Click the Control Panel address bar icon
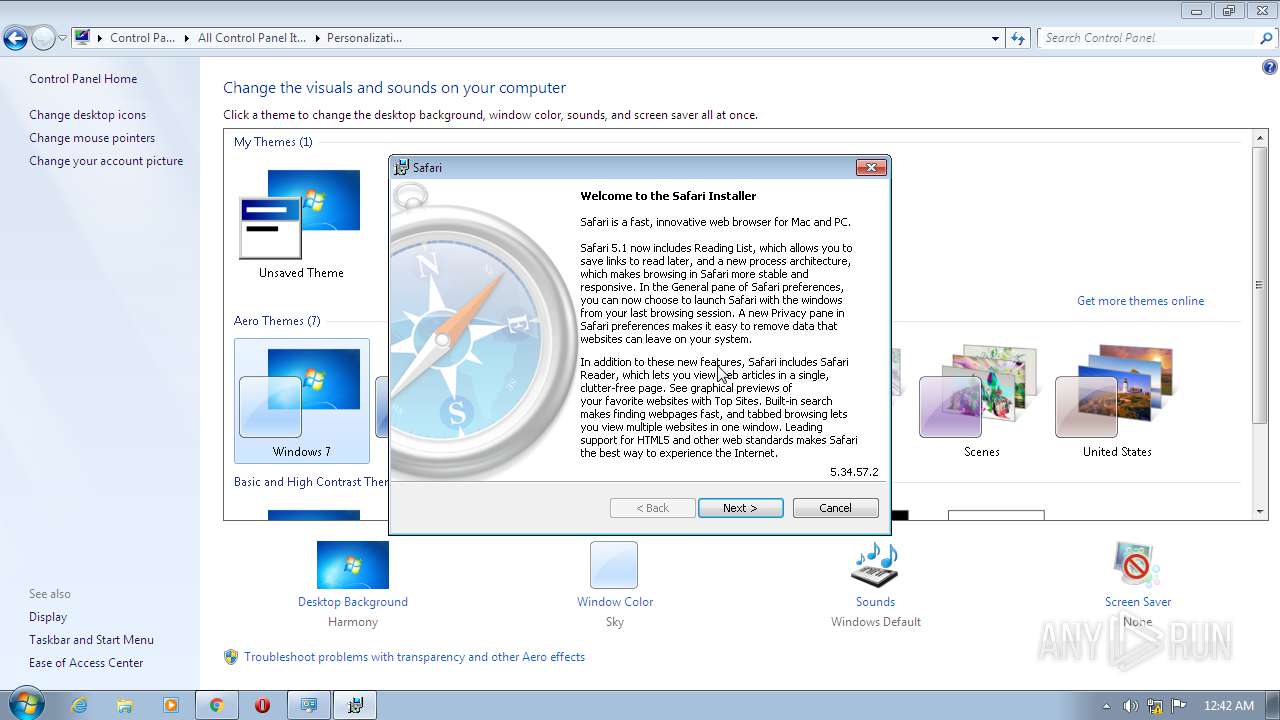This screenshot has height=720, width=1280. [82, 38]
